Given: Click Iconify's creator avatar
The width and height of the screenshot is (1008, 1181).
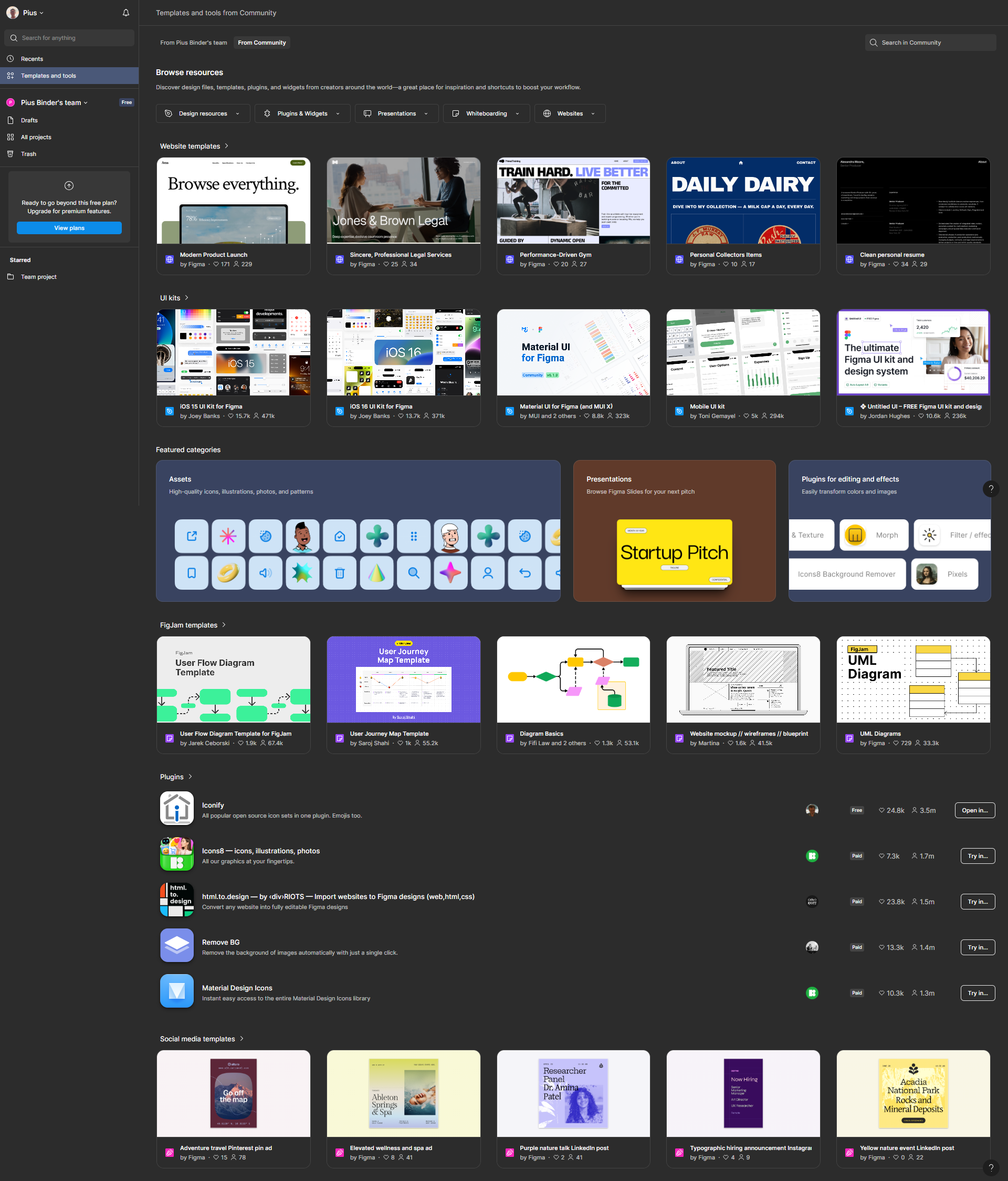Looking at the screenshot, I should point(812,810).
